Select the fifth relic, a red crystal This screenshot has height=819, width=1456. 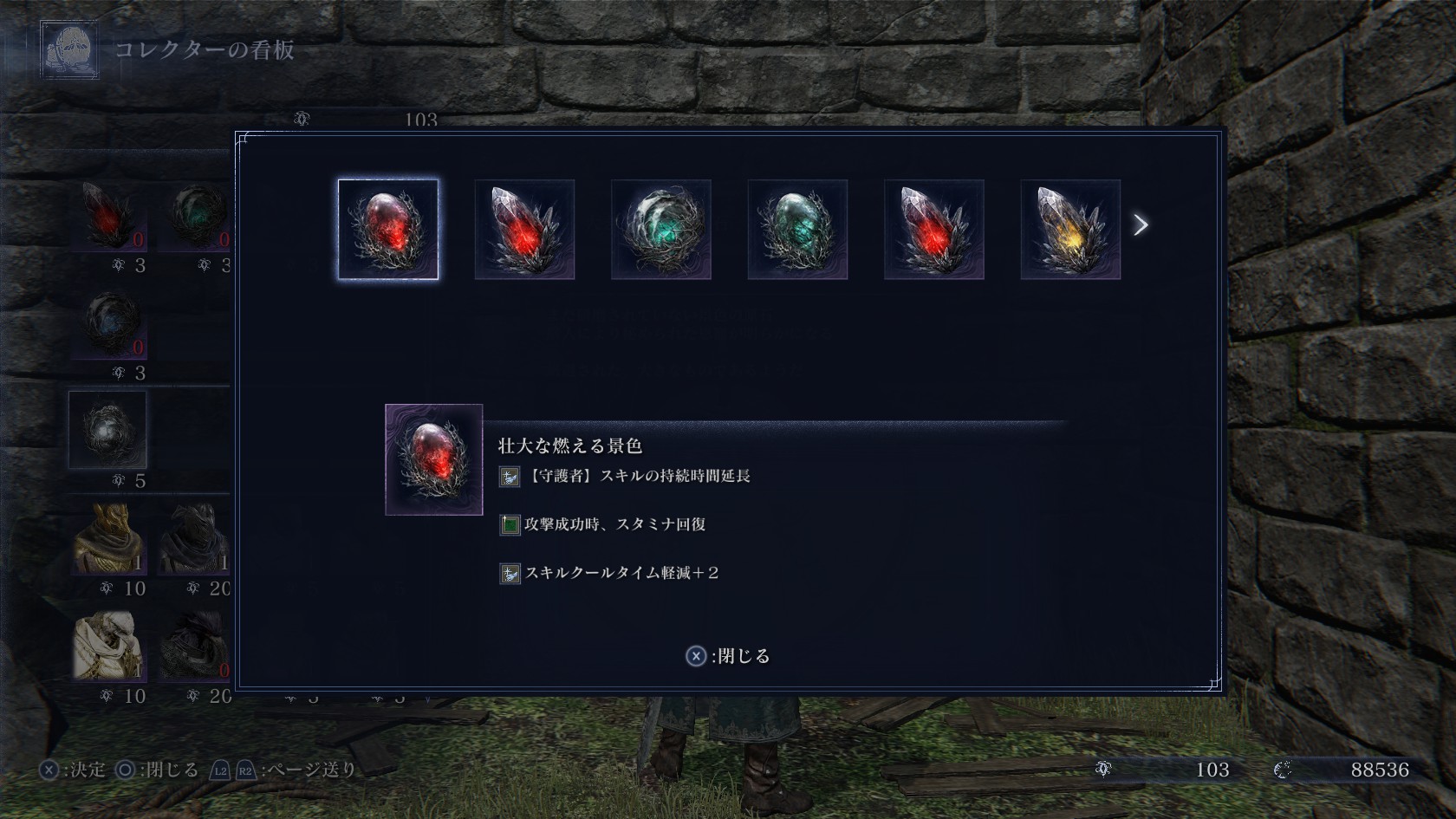pyautogui.click(x=934, y=230)
